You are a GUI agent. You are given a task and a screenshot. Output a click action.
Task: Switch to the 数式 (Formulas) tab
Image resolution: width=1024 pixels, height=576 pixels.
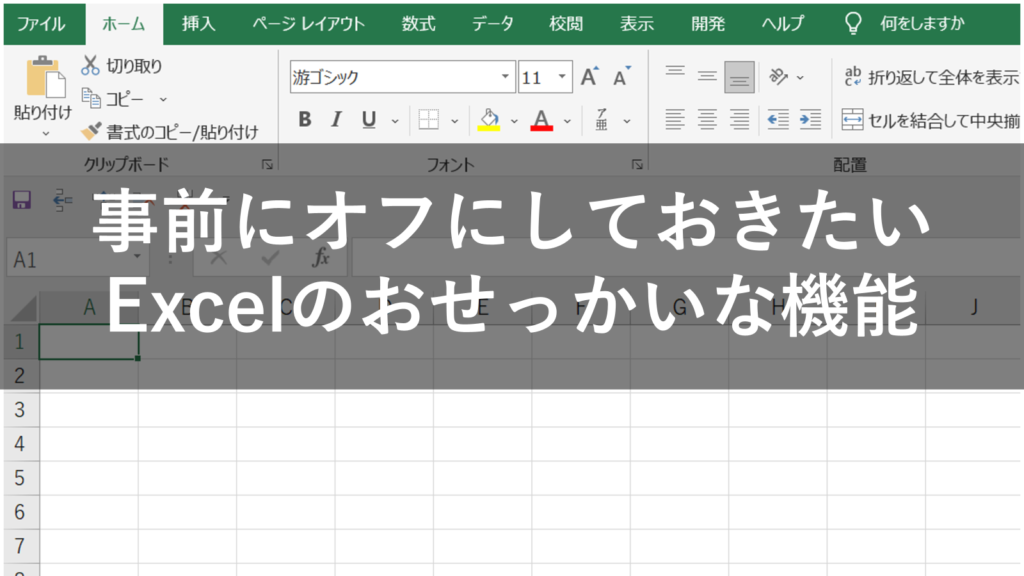tap(419, 24)
